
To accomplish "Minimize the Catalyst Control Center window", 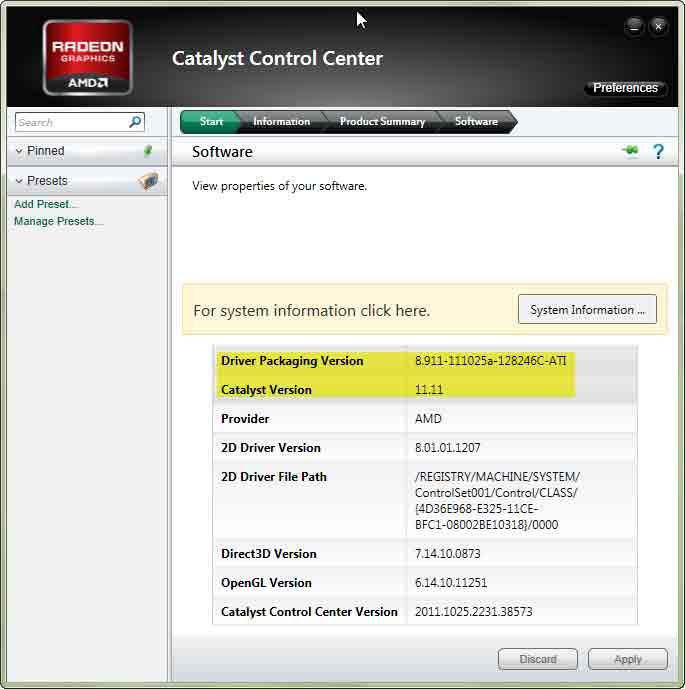I will 634,27.
